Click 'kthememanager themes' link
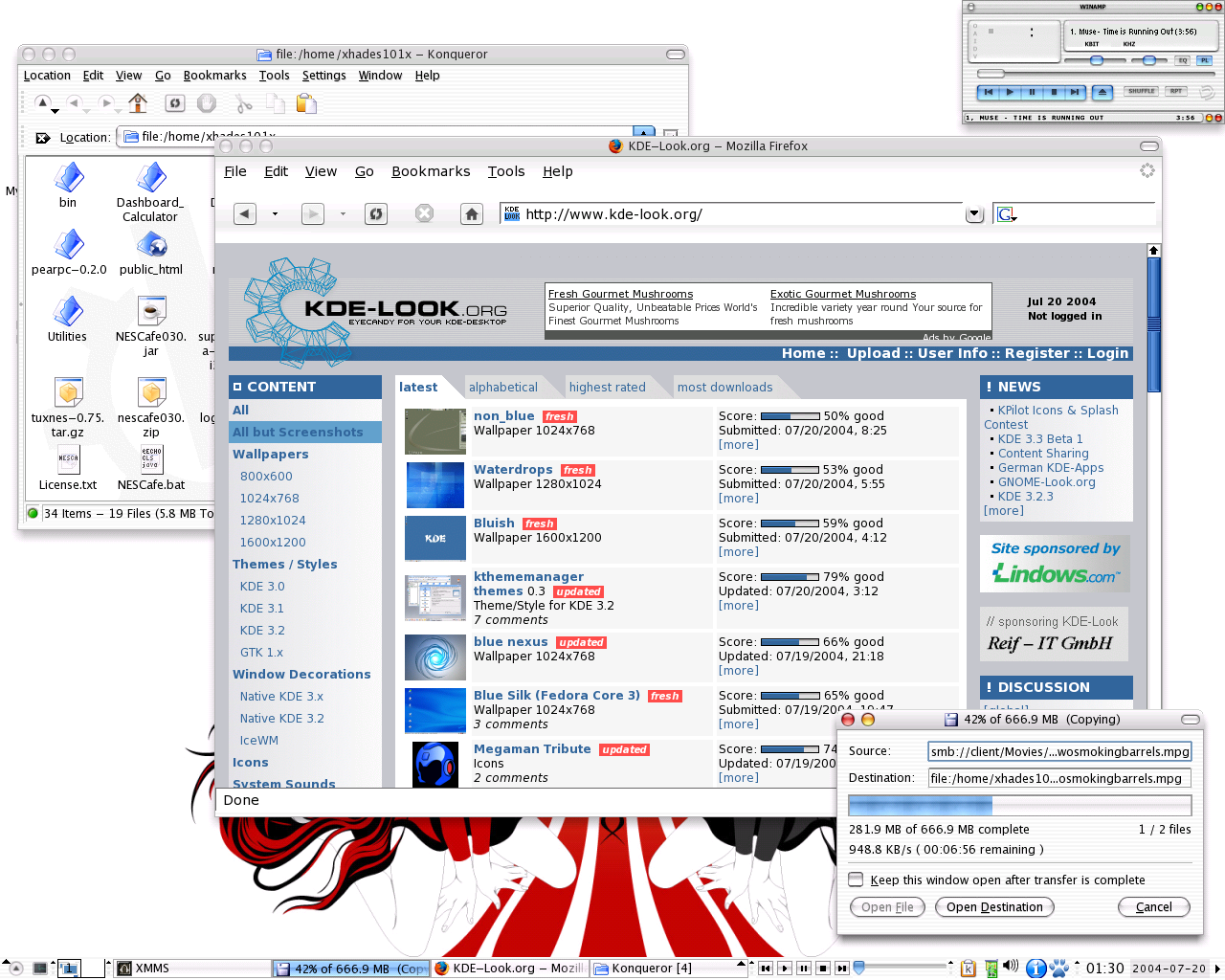Screen dimensions: 1225x980 tap(528, 584)
